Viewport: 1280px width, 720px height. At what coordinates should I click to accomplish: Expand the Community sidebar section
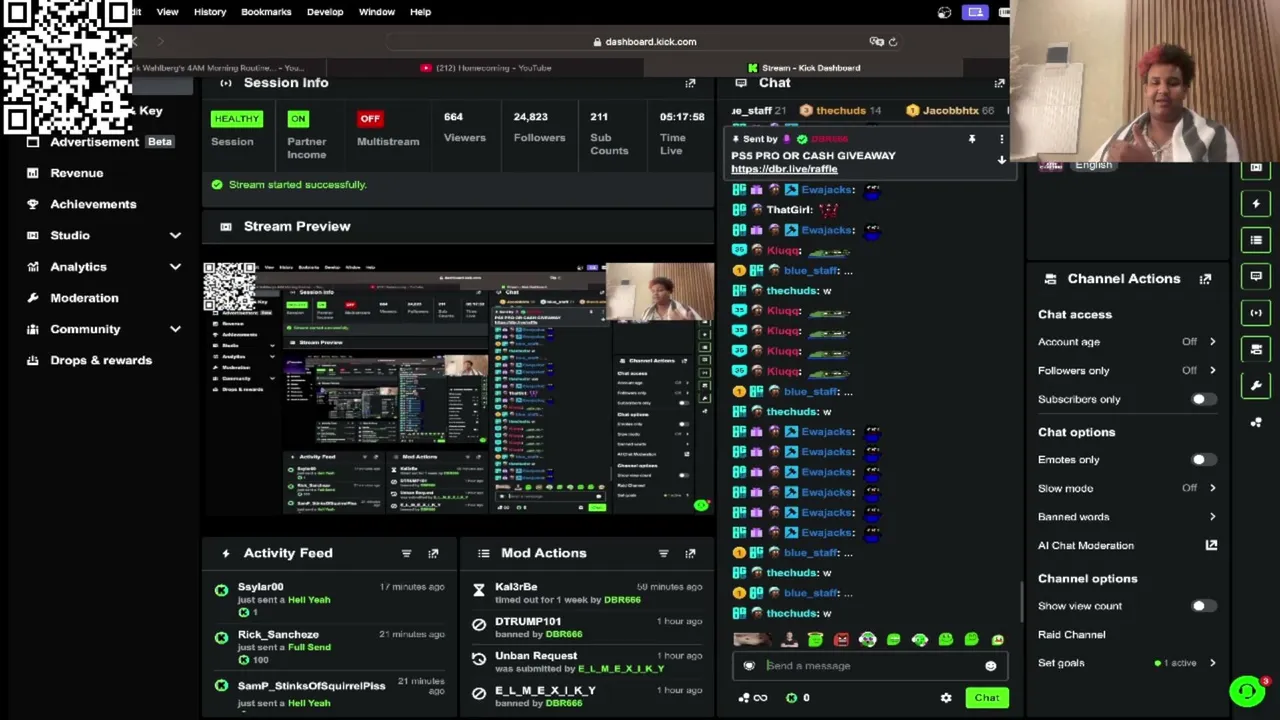pyautogui.click(x=175, y=329)
